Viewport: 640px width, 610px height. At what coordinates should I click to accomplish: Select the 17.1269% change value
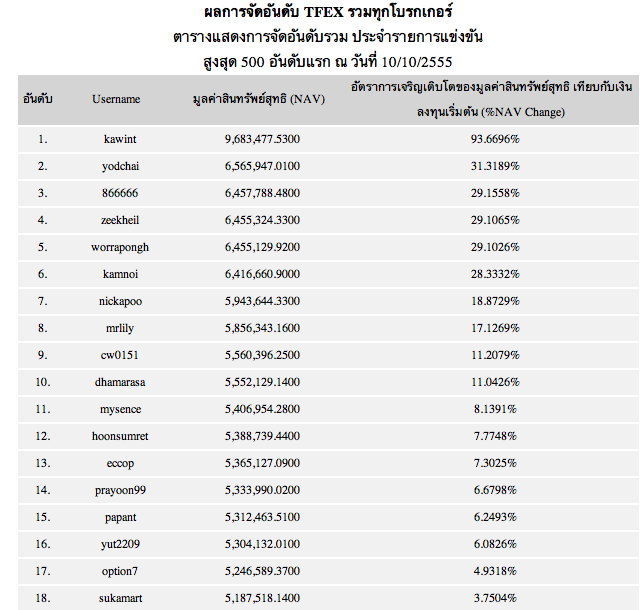tap(495, 328)
